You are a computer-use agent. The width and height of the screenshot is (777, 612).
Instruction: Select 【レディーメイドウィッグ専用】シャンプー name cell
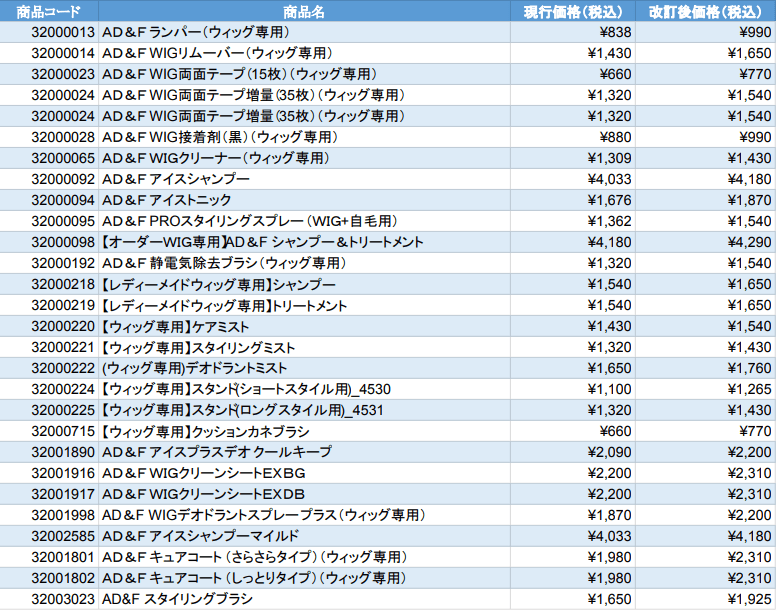[304, 284]
